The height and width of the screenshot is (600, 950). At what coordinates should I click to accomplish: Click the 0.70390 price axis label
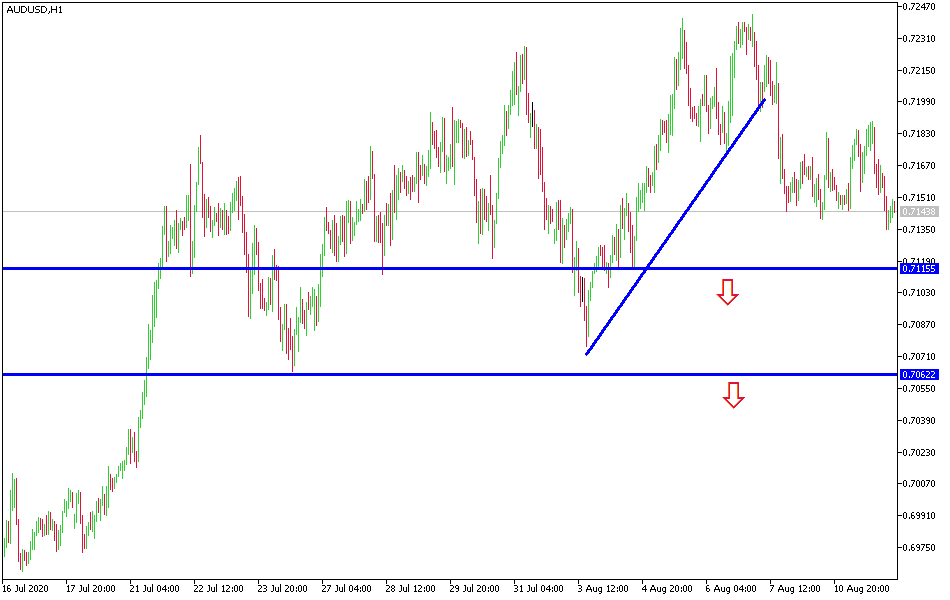(x=918, y=421)
